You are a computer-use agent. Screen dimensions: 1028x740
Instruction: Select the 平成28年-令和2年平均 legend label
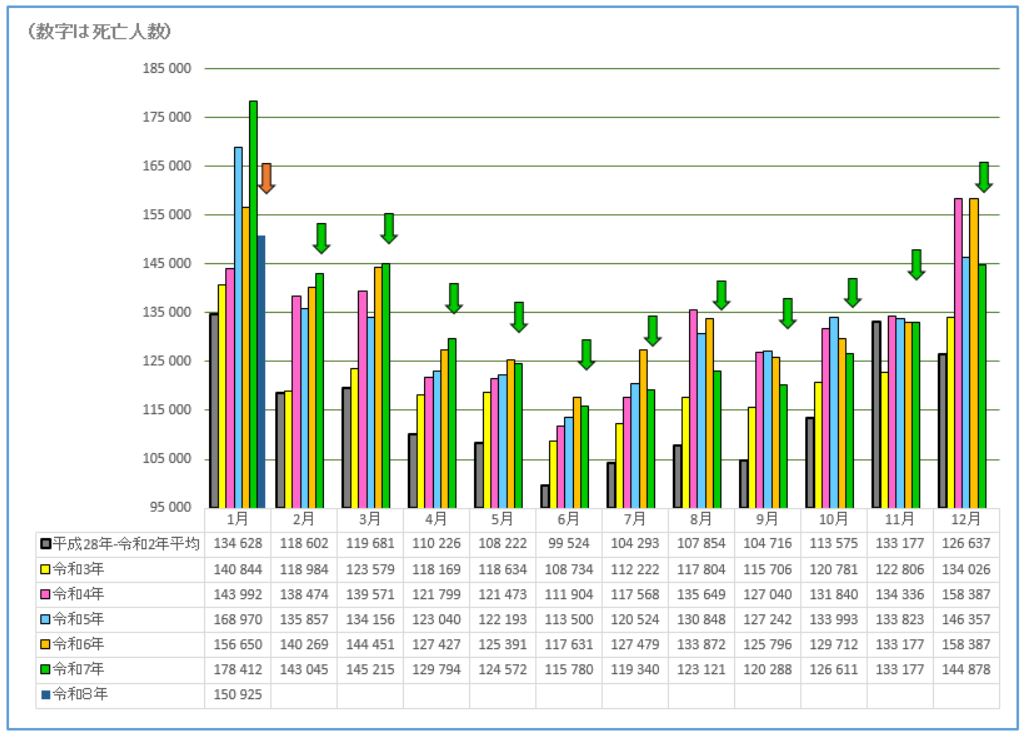pos(127,544)
